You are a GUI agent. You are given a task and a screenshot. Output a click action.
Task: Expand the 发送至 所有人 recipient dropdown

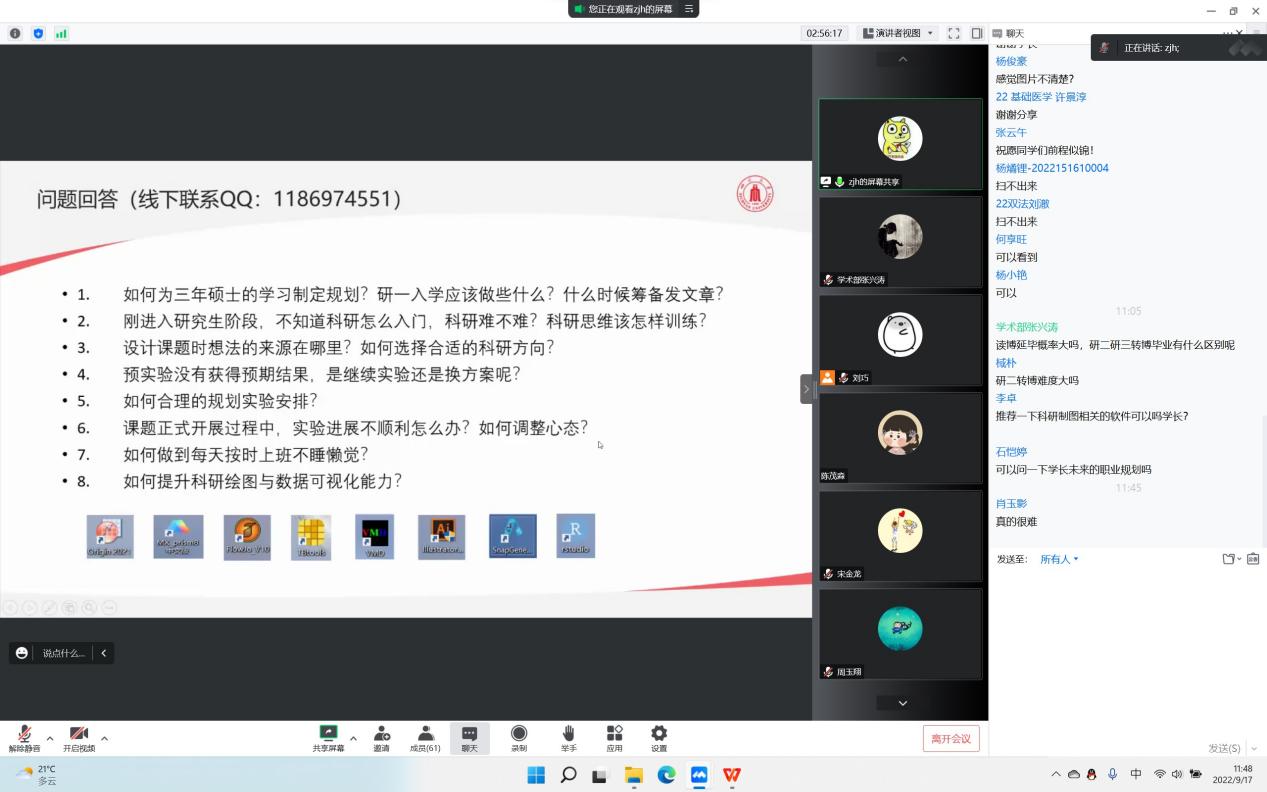pos(1059,559)
